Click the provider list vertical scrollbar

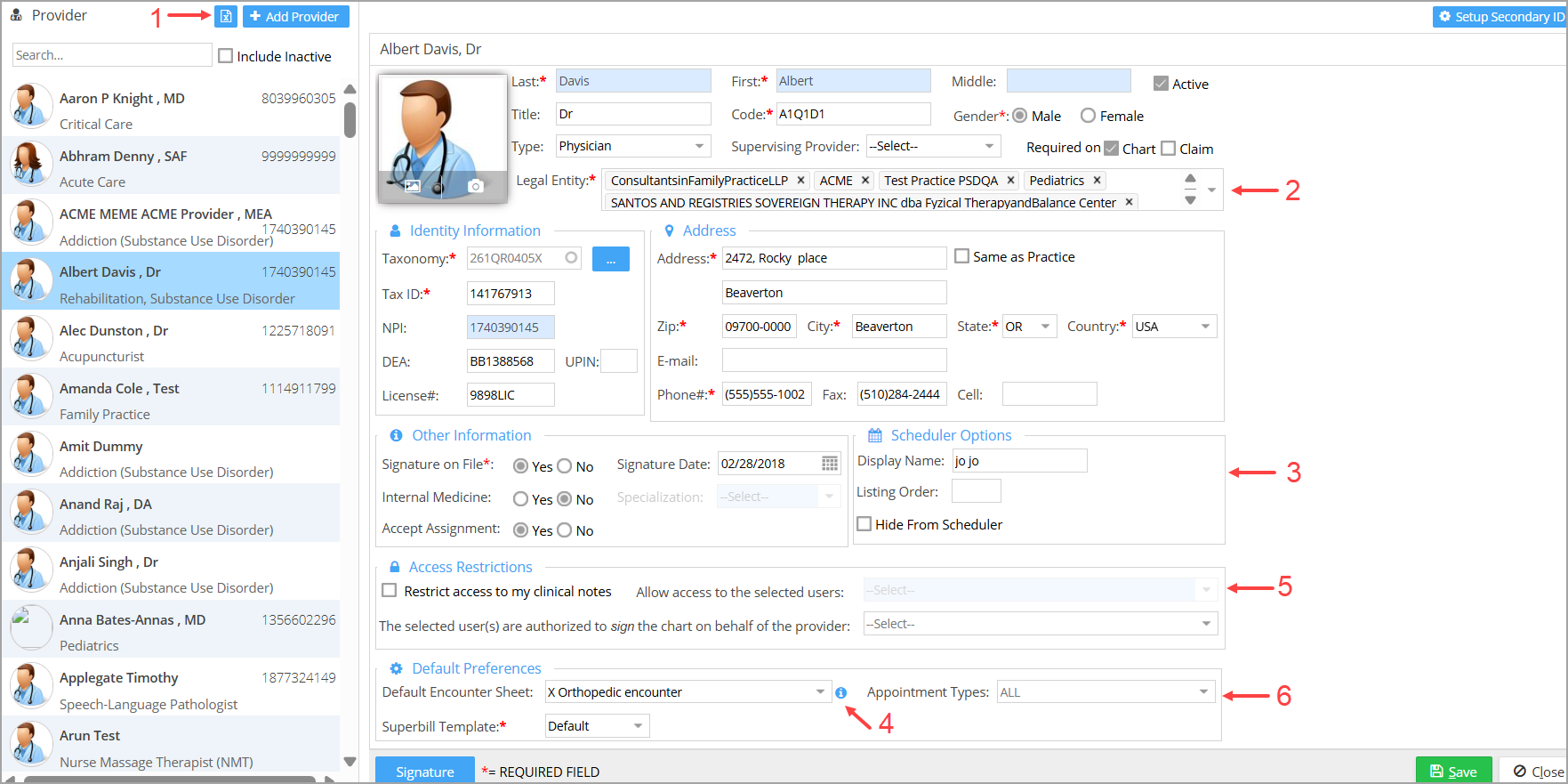click(350, 120)
